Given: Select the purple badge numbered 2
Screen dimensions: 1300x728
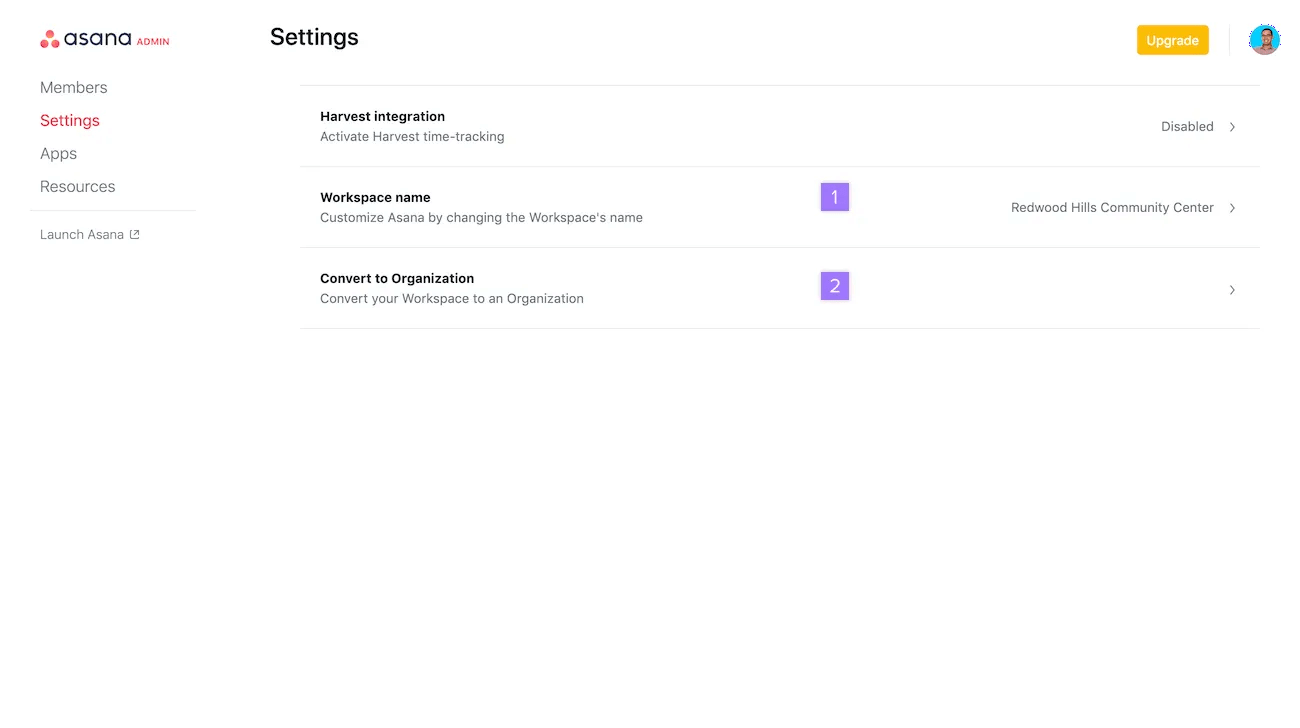Looking at the screenshot, I should point(834,286).
